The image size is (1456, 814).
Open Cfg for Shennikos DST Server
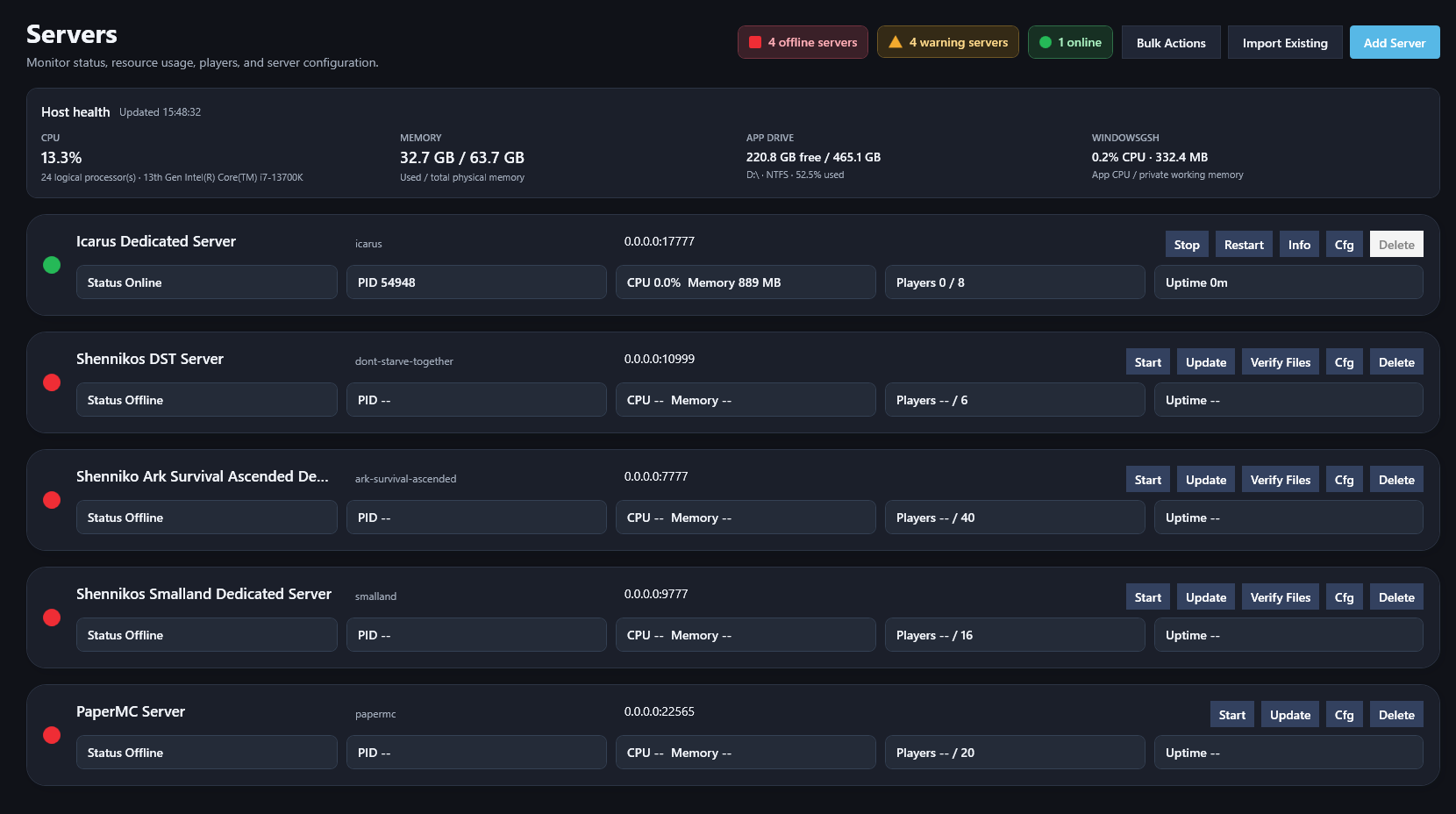pyautogui.click(x=1344, y=362)
